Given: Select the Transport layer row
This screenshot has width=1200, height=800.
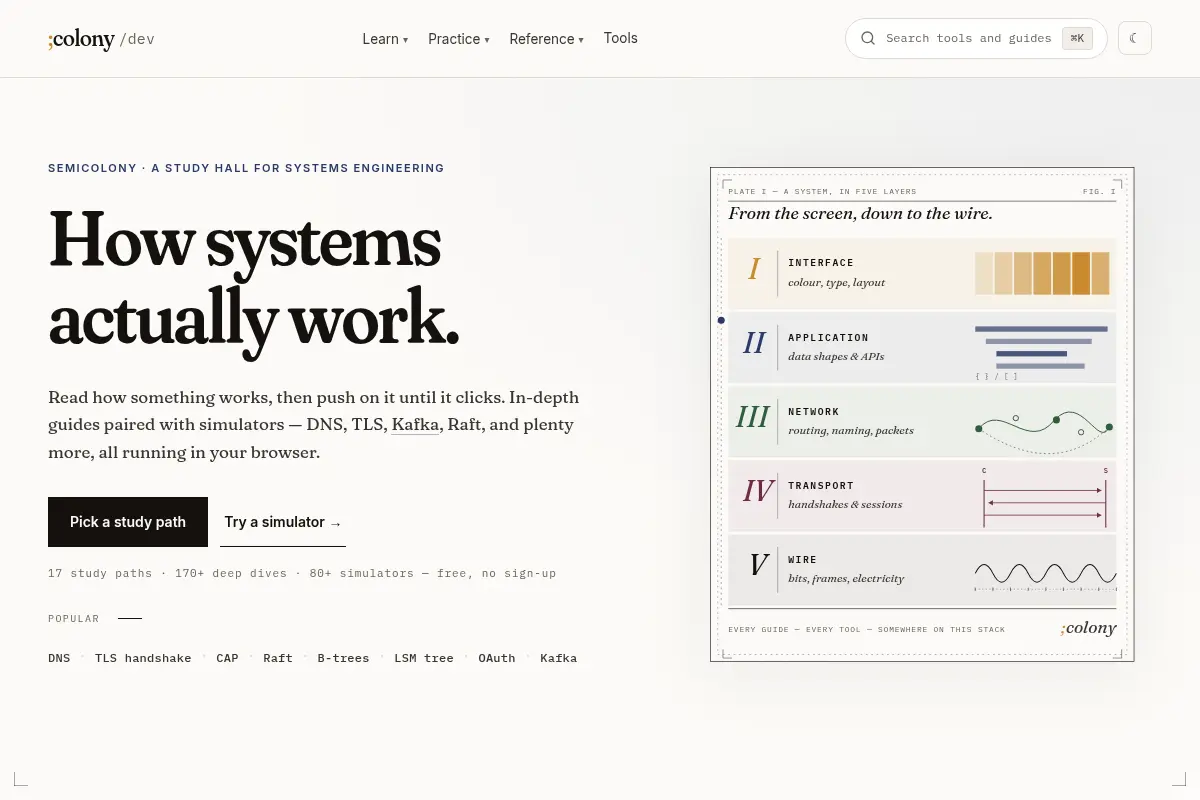Looking at the screenshot, I should coord(922,495).
